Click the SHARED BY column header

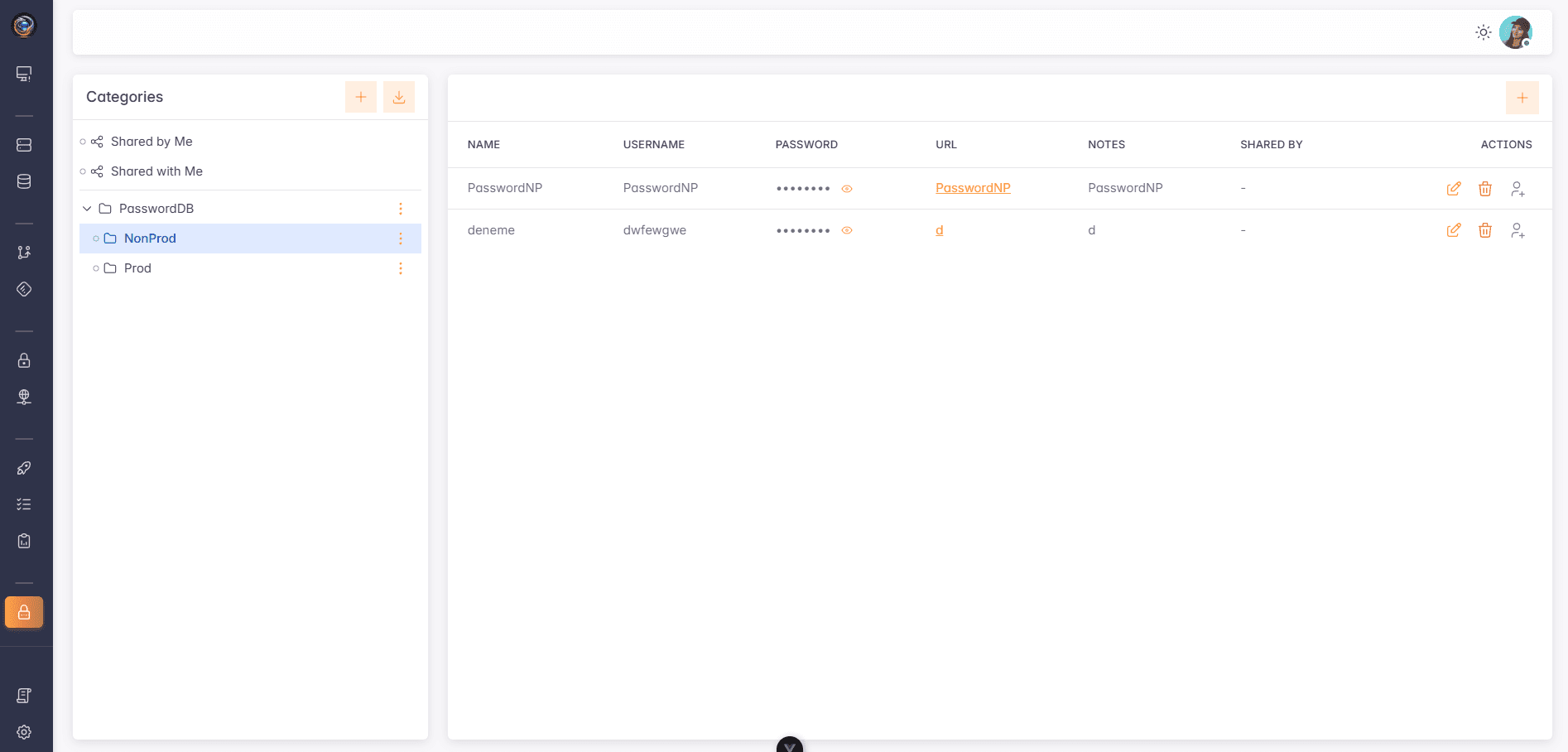click(x=1272, y=144)
